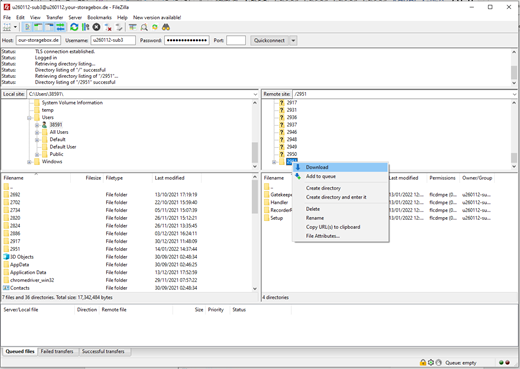Click the 38591 user icon in tree
This screenshot has height=369, width=520.
pyautogui.click(x=44, y=125)
